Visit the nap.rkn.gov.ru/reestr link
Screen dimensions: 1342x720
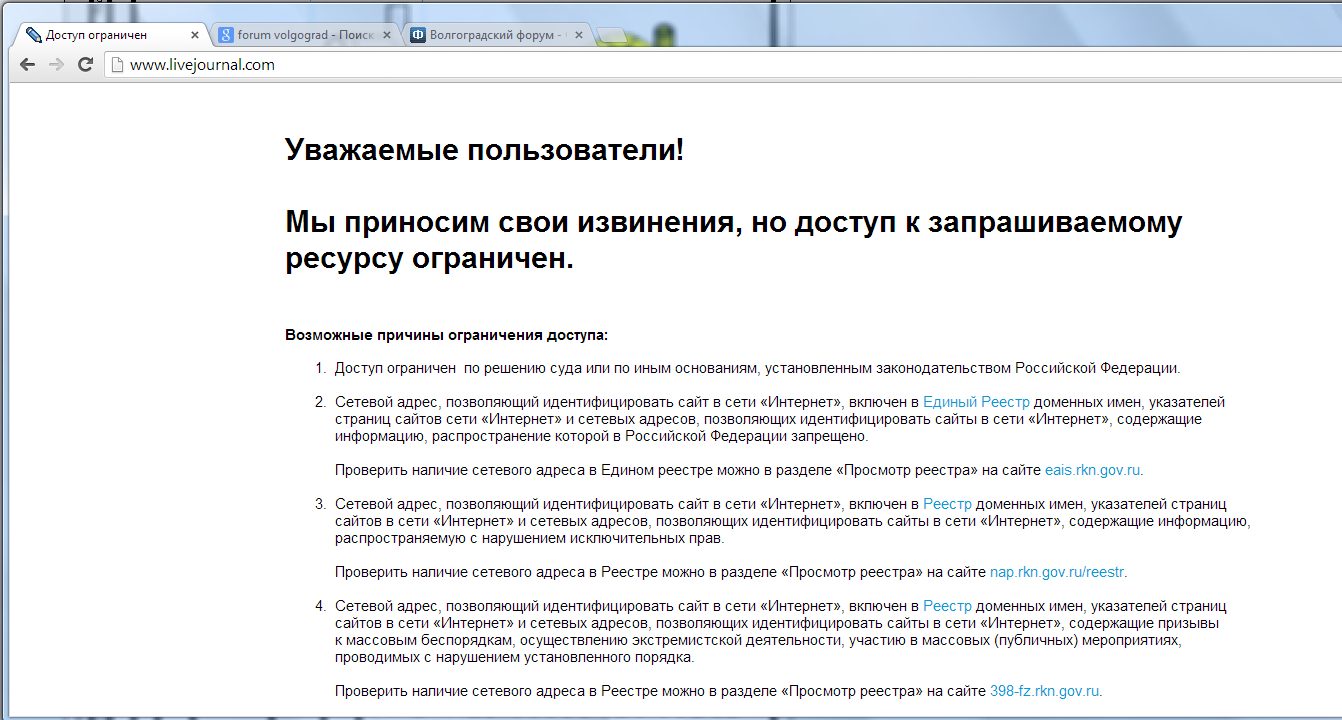click(1057, 572)
